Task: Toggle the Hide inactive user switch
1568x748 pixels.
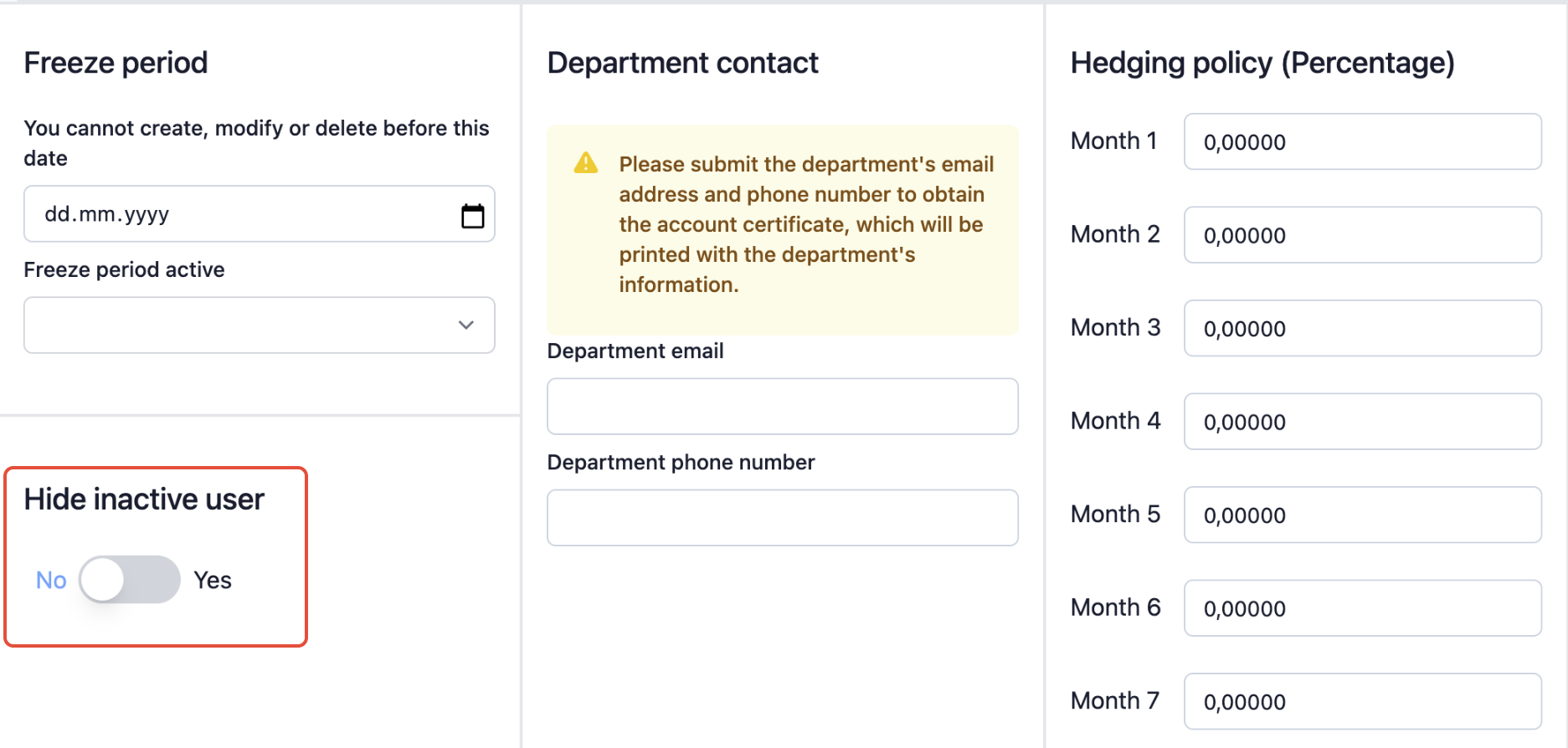Action: point(130,580)
